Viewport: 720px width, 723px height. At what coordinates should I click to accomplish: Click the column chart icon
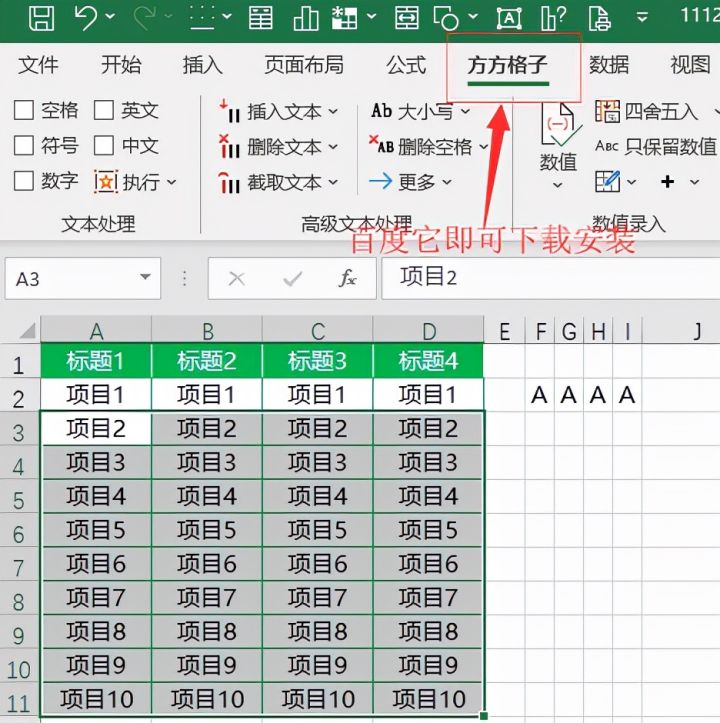(x=306, y=18)
